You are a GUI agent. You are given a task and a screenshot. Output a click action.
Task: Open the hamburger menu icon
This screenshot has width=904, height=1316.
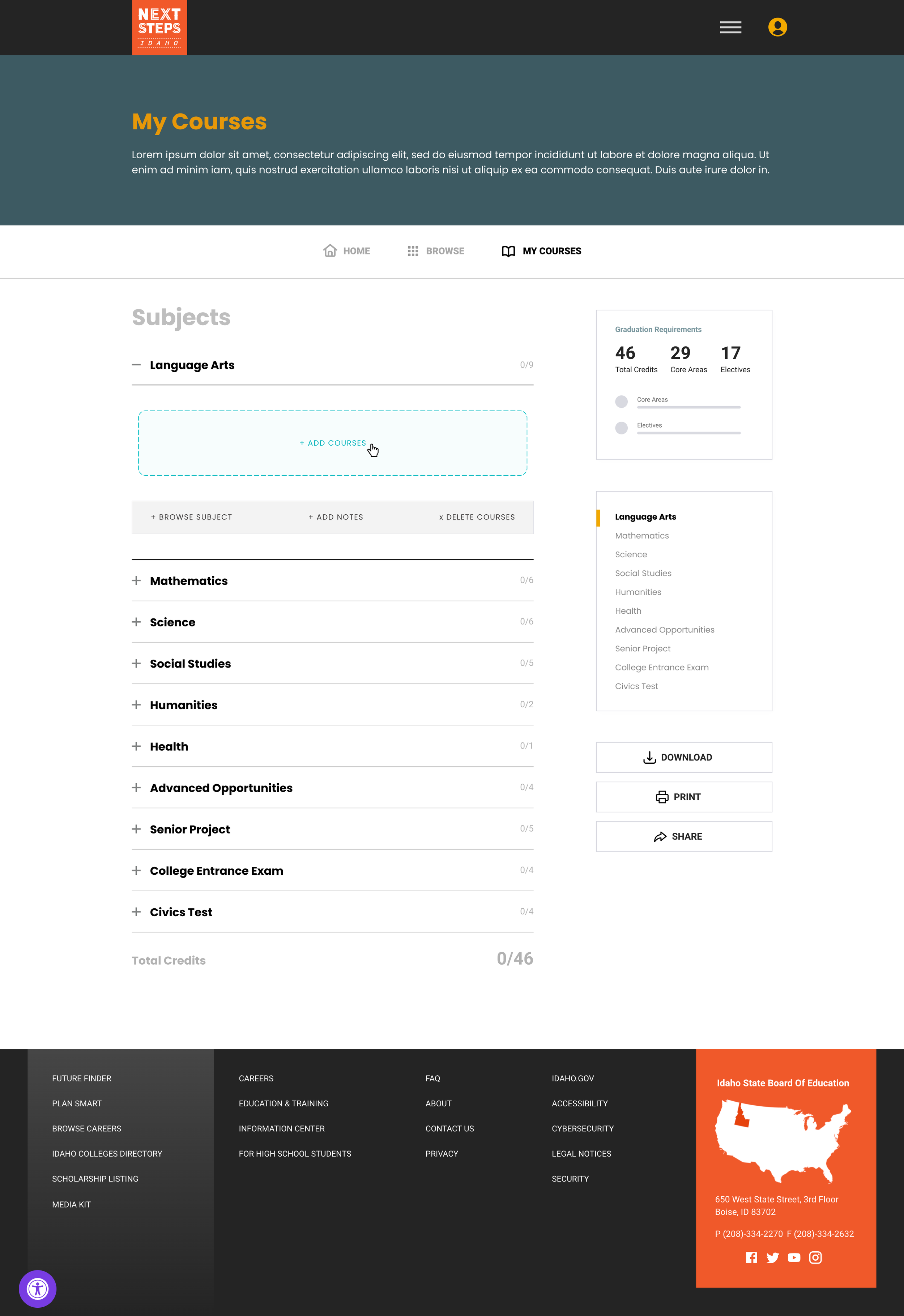(x=730, y=27)
